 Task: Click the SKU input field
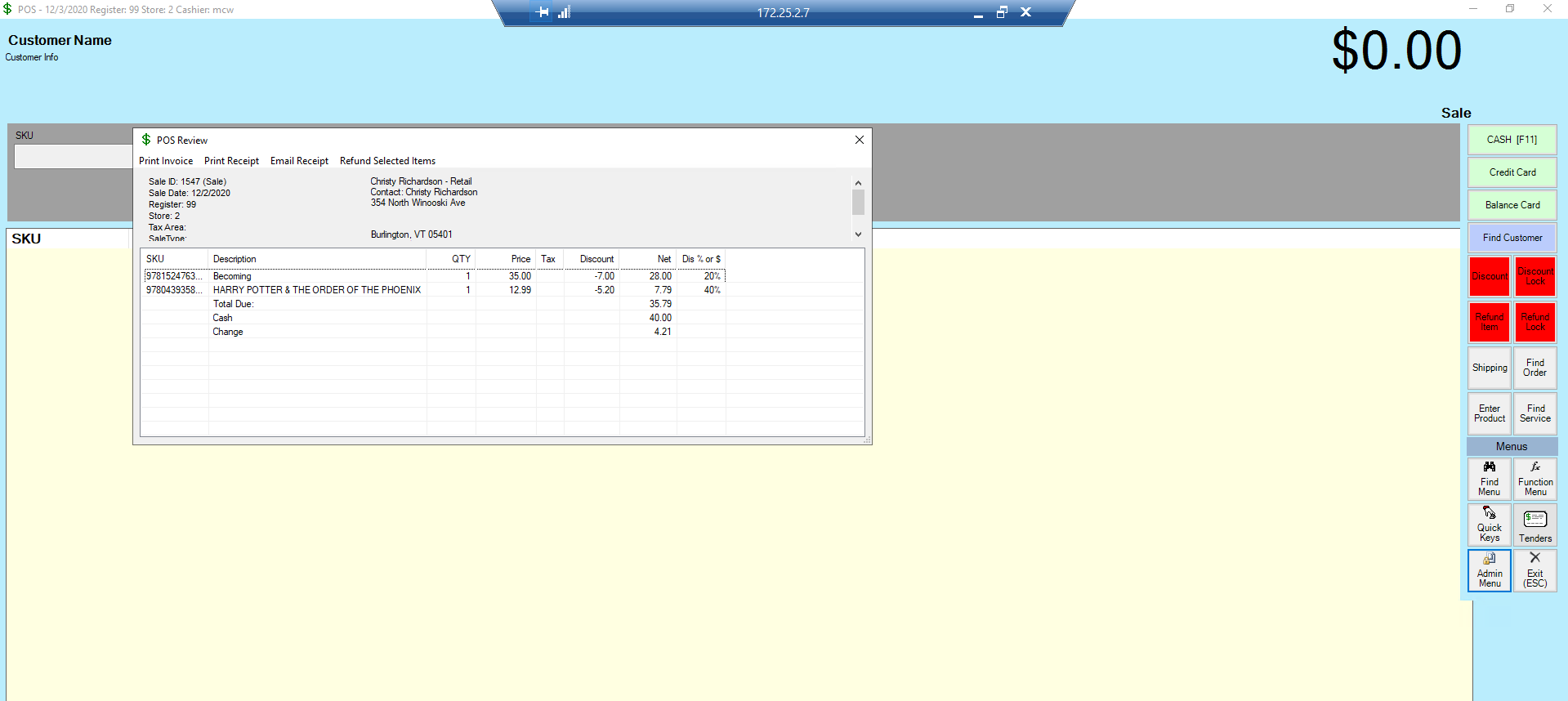[73, 157]
